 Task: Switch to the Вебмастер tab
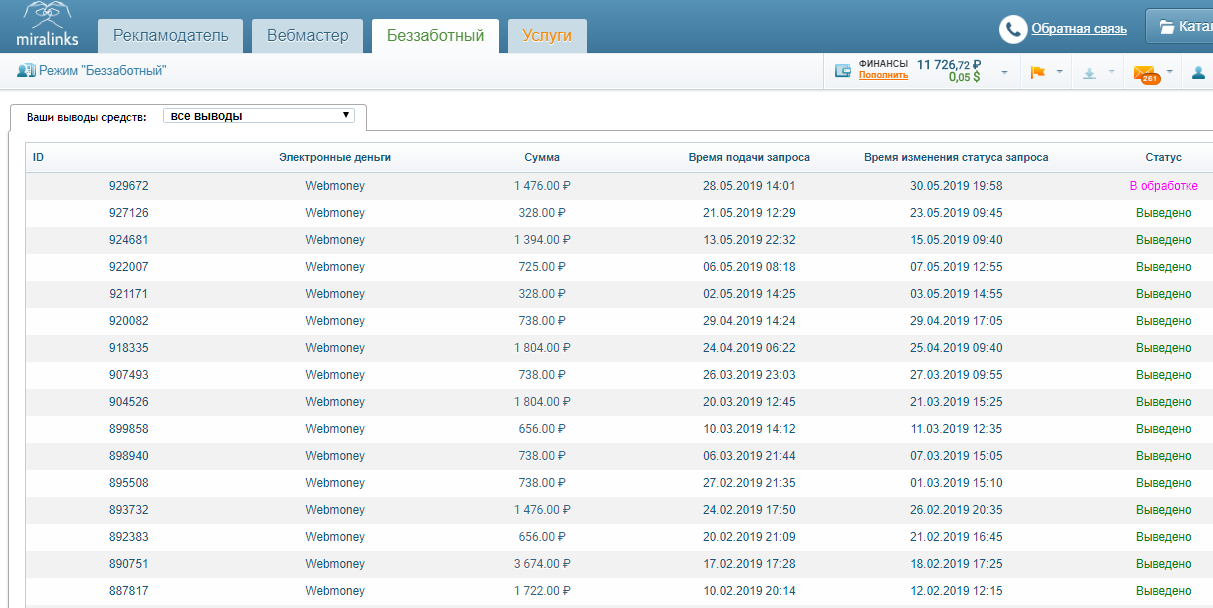click(307, 36)
